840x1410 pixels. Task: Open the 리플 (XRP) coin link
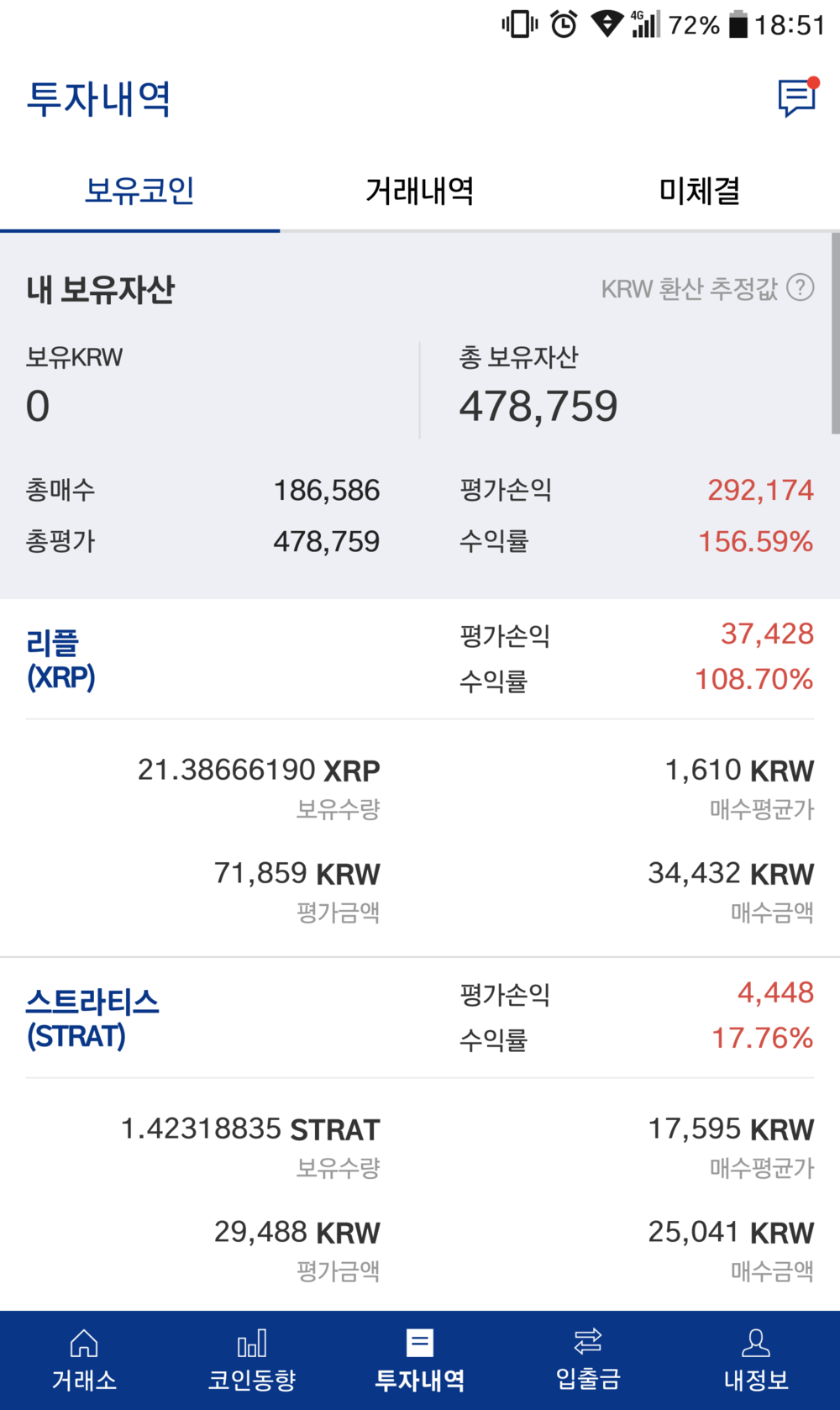tap(60, 660)
